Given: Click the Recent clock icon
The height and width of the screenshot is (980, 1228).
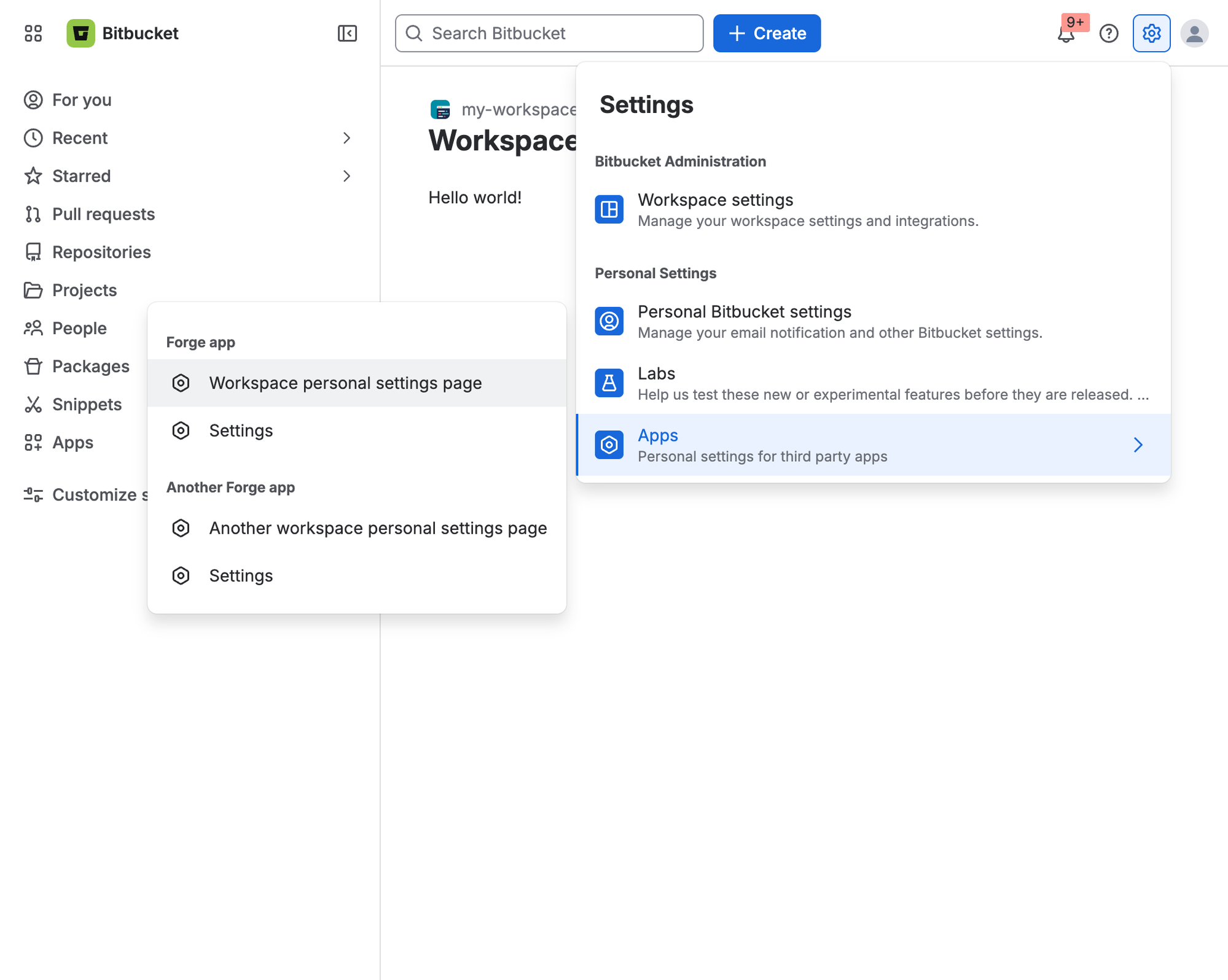Looking at the screenshot, I should pyautogui.click(x=33, y=138).
